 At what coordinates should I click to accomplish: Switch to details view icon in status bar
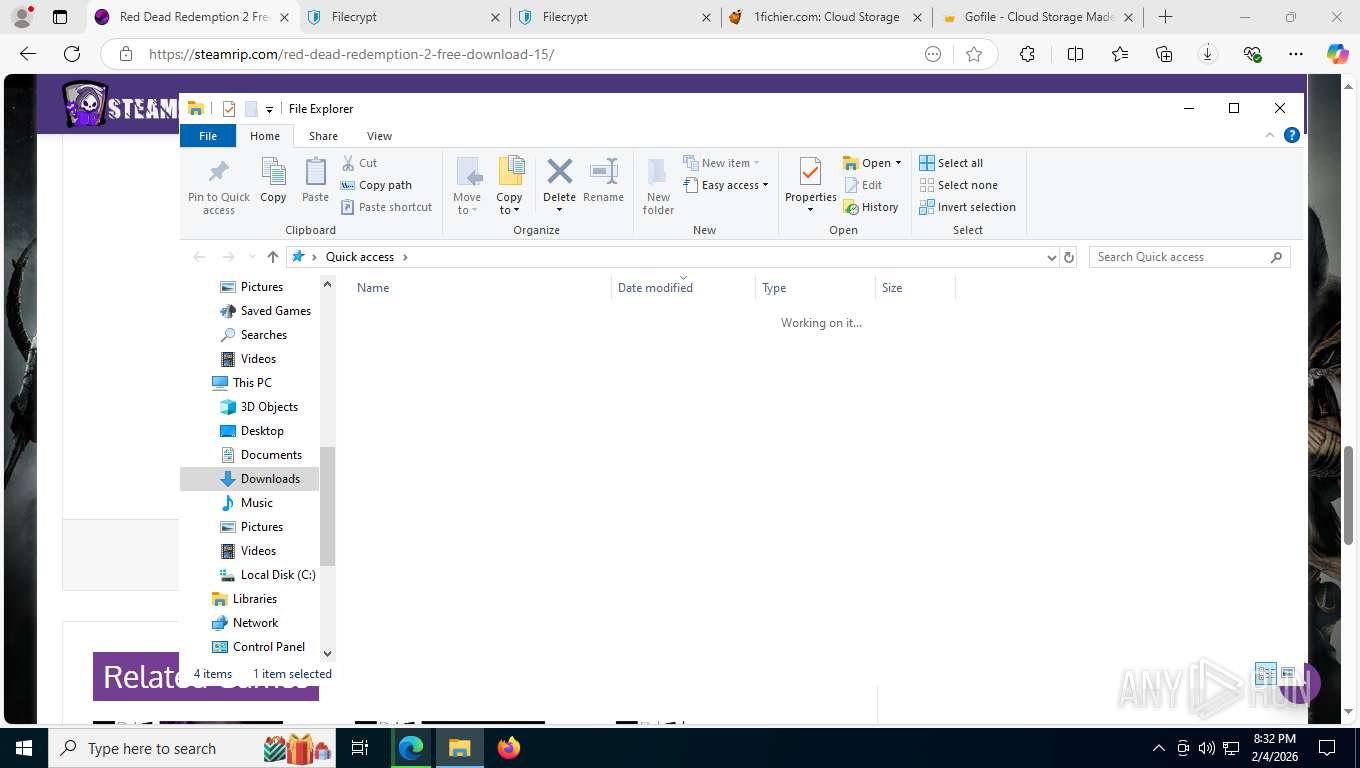point(1265,674)
